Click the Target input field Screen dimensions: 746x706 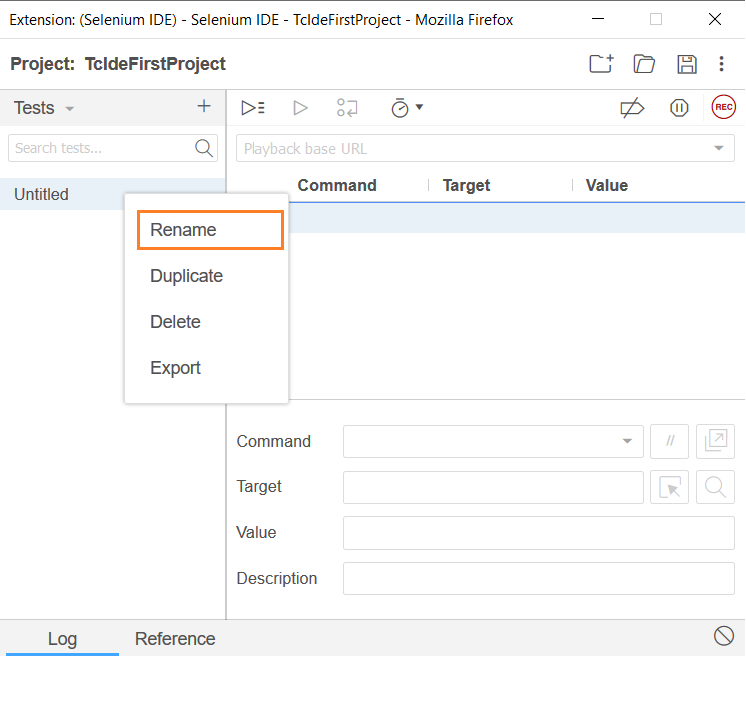(493, 487)
